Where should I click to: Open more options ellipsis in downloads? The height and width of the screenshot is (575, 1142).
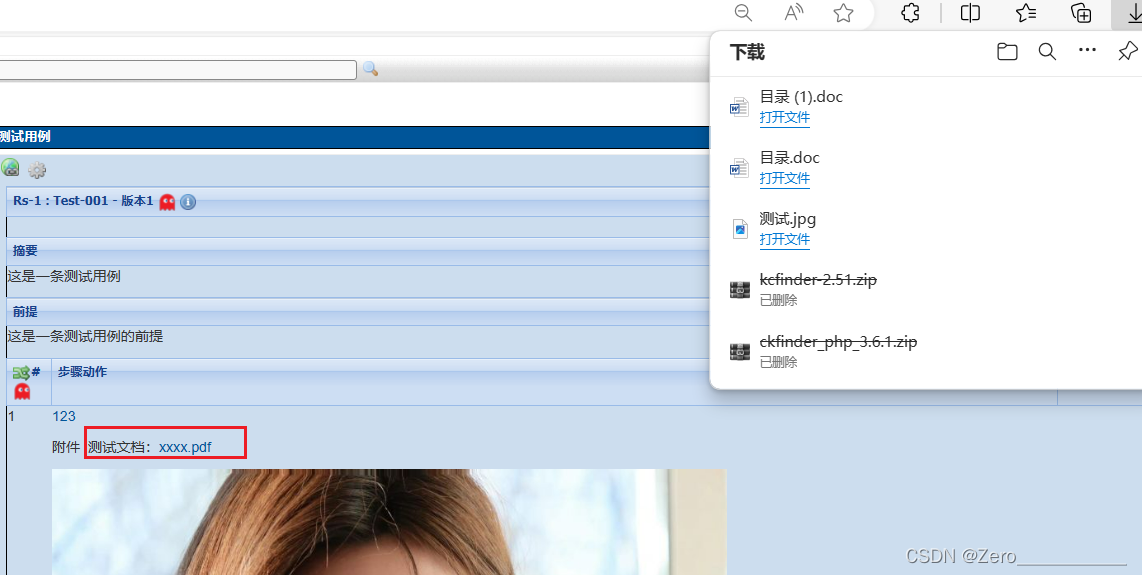1087,50
